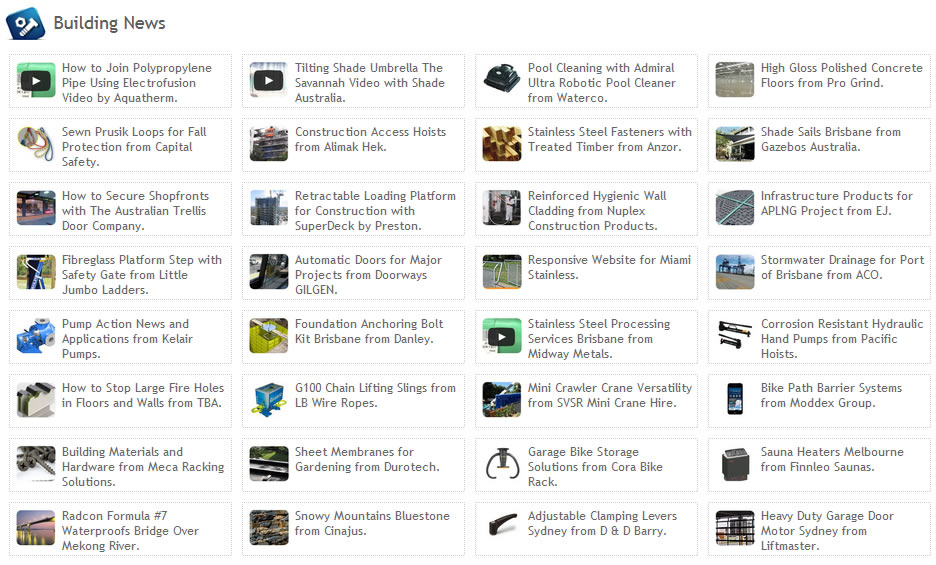Open Garage Bike Storage Solutions article
The width and height of the screenshot is (936, 565).
[x=595, y=466]
